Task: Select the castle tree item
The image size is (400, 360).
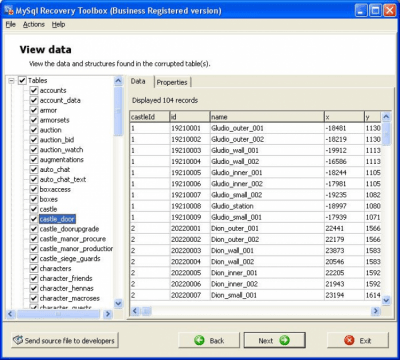Action: pyautogui.click(x=48, y=209)
